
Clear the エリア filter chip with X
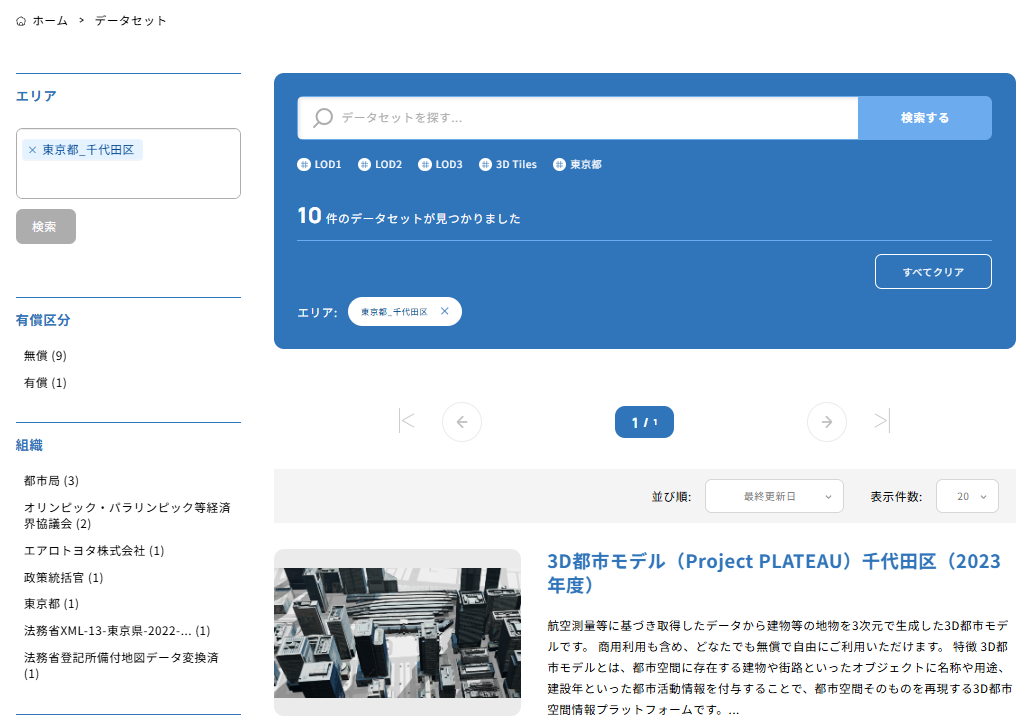point(444,312)
